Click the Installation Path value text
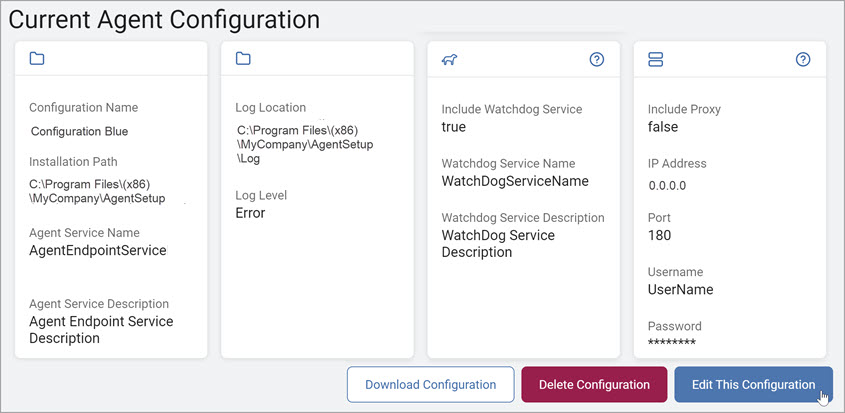 click(x=97, y=191)
